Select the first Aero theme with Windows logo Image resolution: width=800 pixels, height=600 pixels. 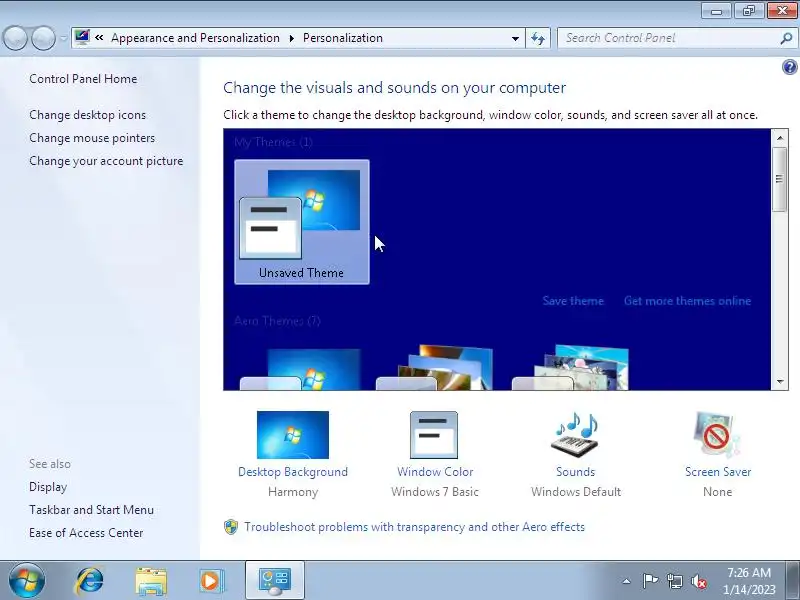(302, 369)
